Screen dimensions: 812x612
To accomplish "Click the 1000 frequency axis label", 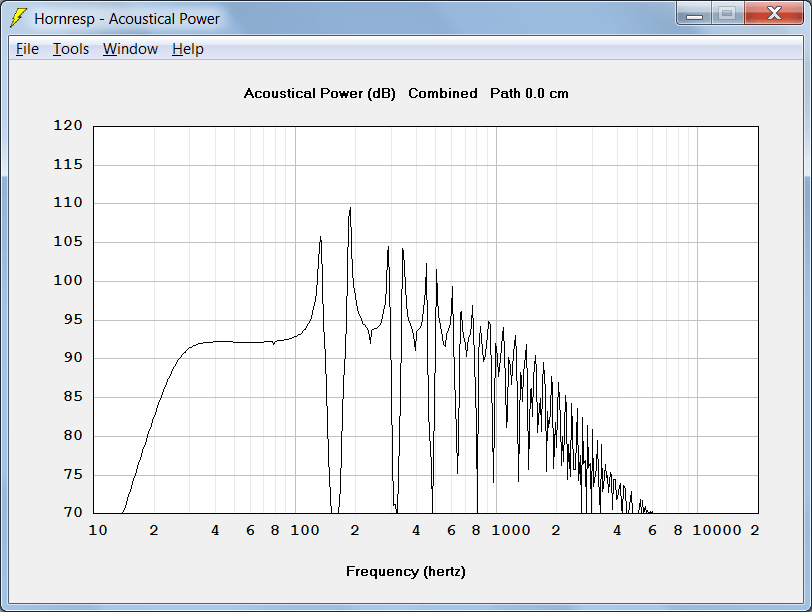I will point(511,530).
